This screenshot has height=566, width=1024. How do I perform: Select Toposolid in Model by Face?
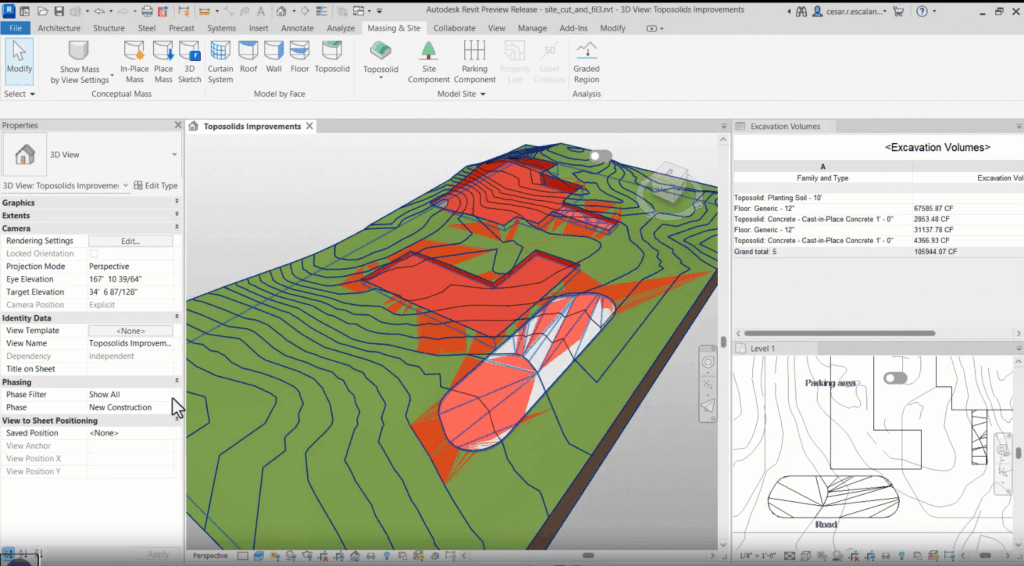click(332, 57)
